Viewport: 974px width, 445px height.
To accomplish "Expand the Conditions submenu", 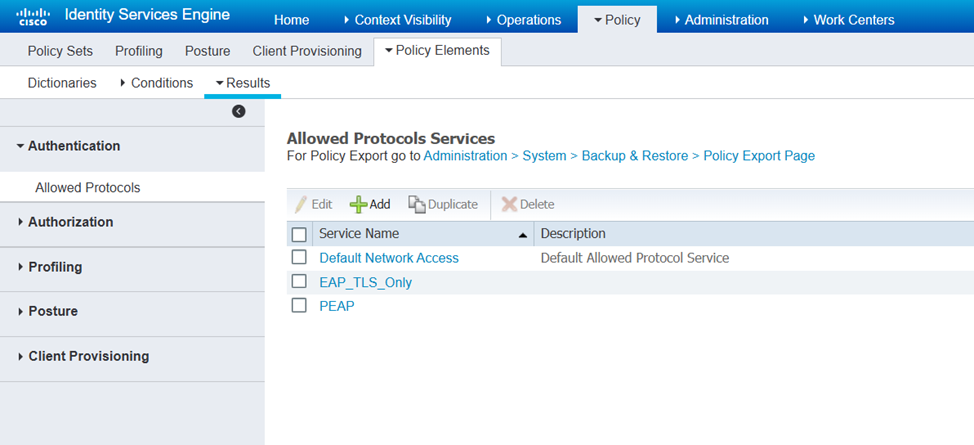I will (157, 83).
